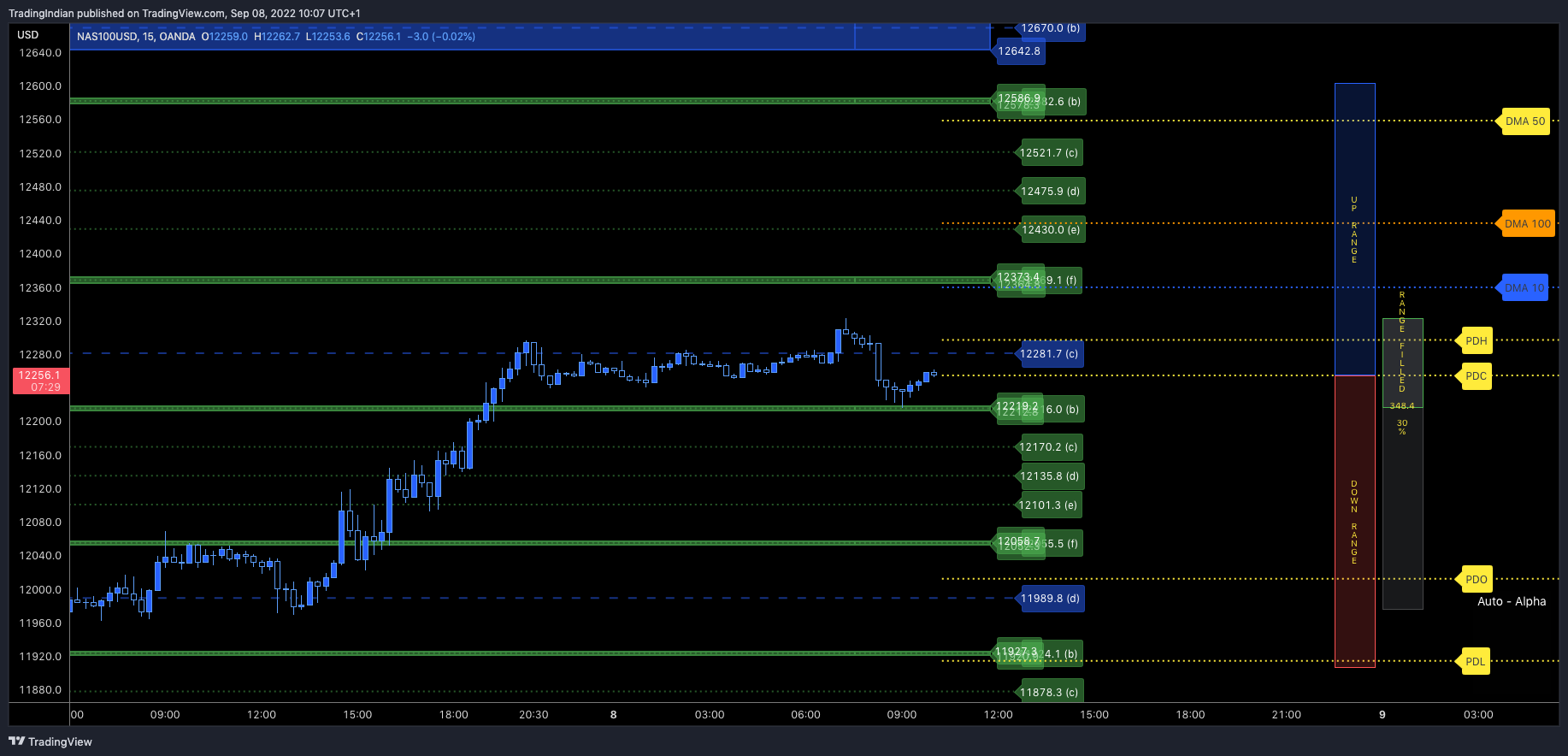The width and height of the screenshot is (1568, 756).
Task: Click the PDO level label
Action: [1475, 580]
